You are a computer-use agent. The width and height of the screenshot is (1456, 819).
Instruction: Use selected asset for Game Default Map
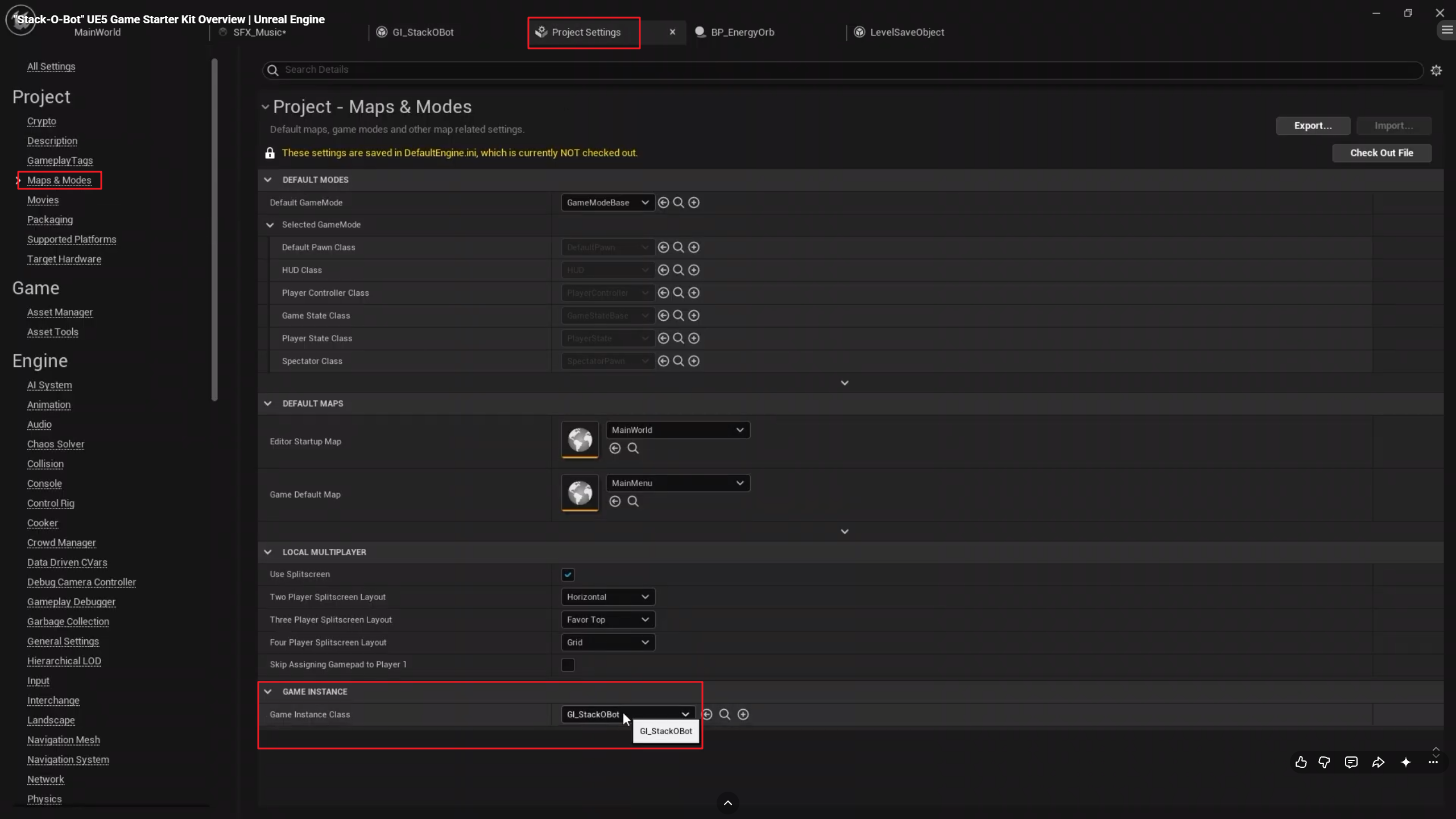pyautogui.click(x=615, y=501)
